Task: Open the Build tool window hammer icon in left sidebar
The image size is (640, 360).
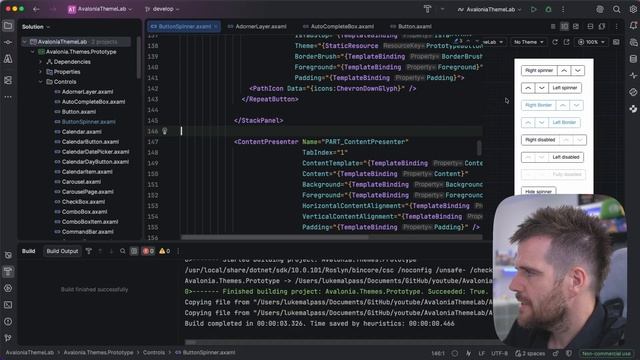Action: coord(8,271)
